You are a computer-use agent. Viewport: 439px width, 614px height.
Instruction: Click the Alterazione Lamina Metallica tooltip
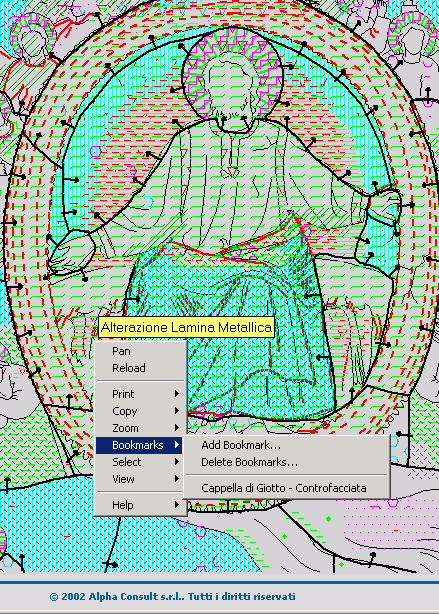(186, 327)
